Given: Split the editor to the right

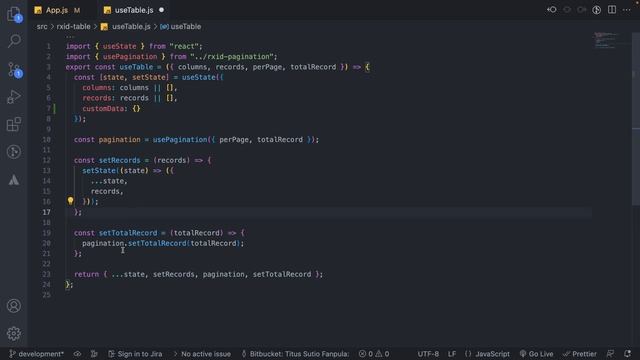Looking at the screenshot, I should coord(612,10).
